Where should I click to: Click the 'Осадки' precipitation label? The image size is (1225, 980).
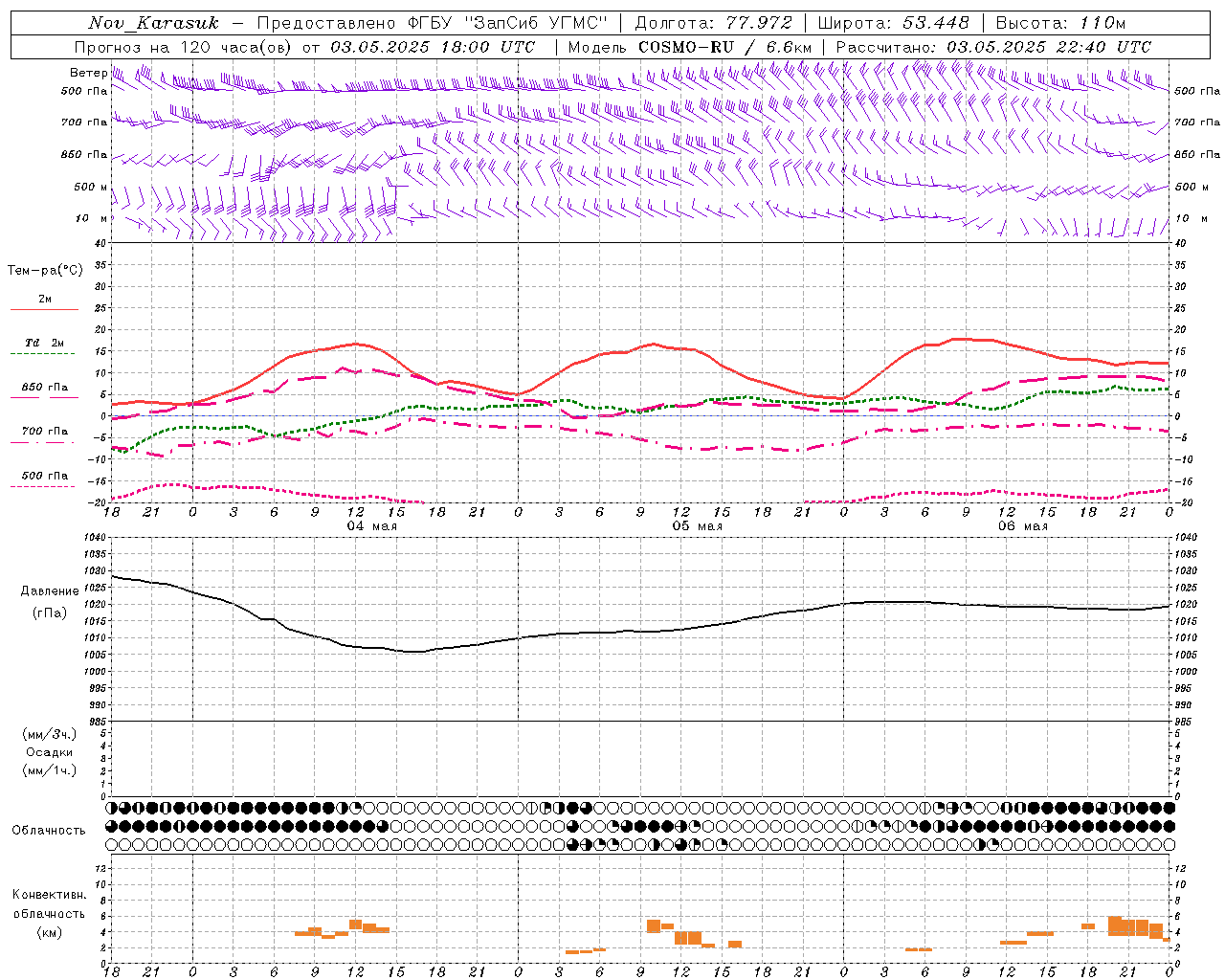coord(50,752)
